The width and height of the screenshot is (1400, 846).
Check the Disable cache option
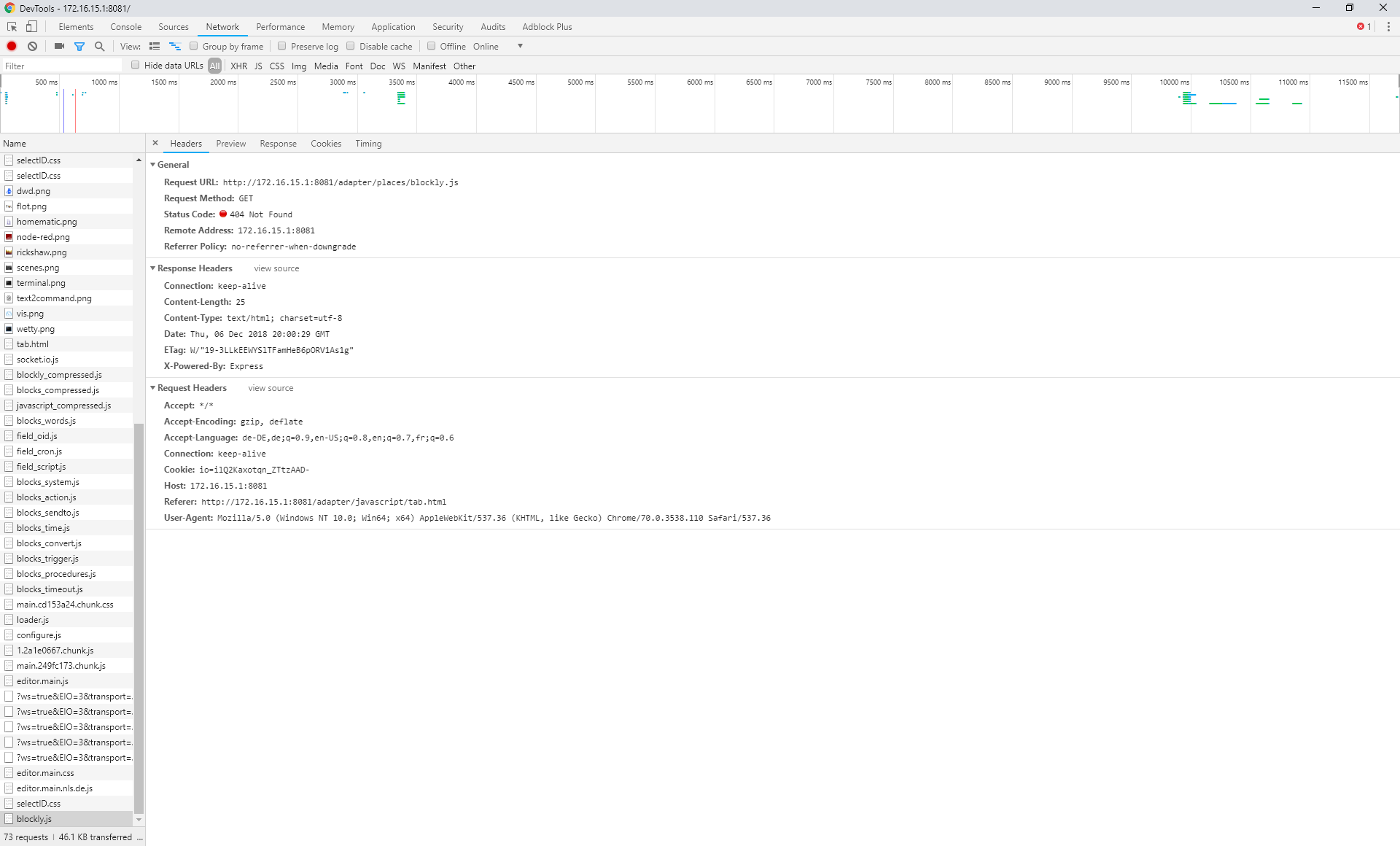tap(351, 46)
